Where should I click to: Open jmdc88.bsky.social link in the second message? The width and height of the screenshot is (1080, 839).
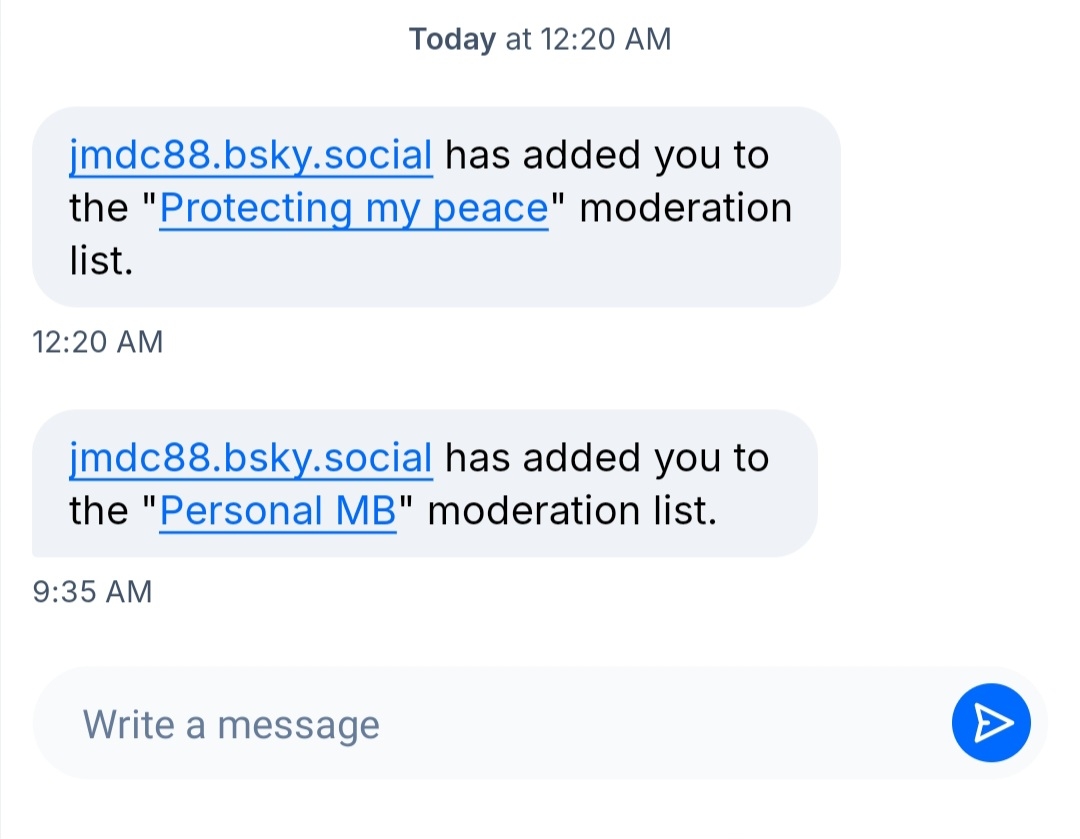click(251, 458)
